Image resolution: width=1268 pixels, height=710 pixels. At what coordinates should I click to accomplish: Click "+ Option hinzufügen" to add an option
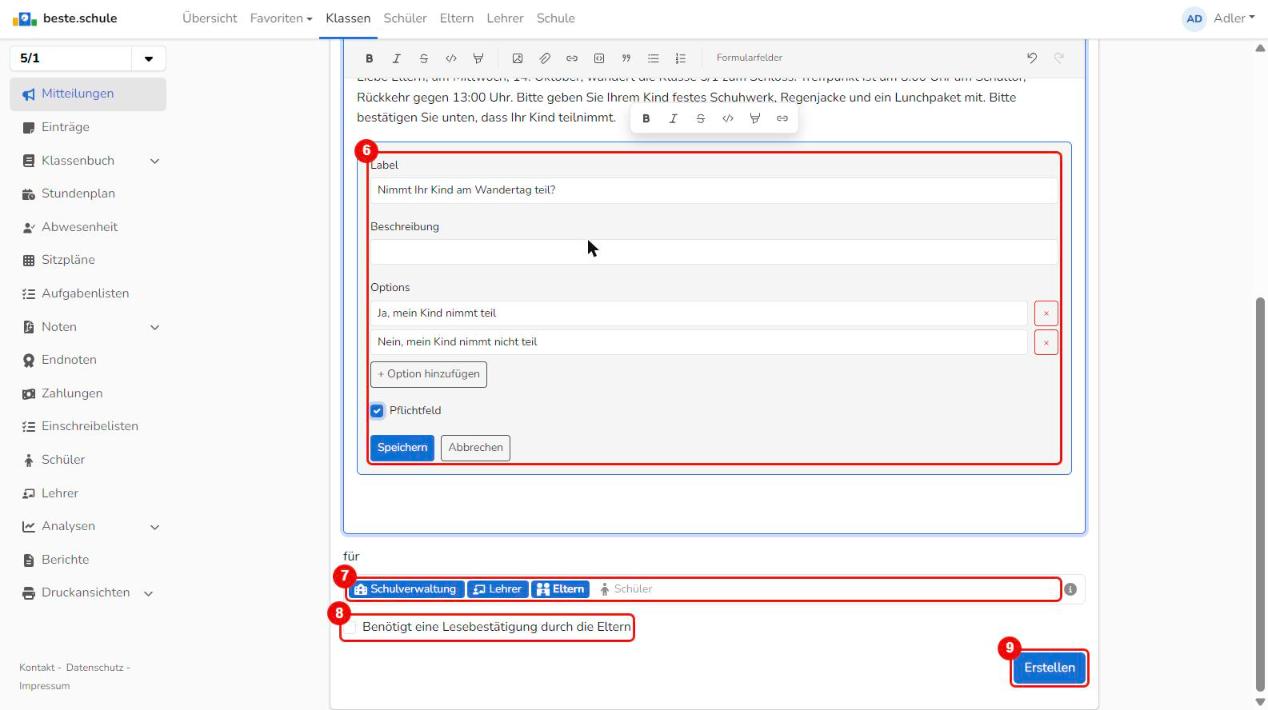(x=428, y=374)
